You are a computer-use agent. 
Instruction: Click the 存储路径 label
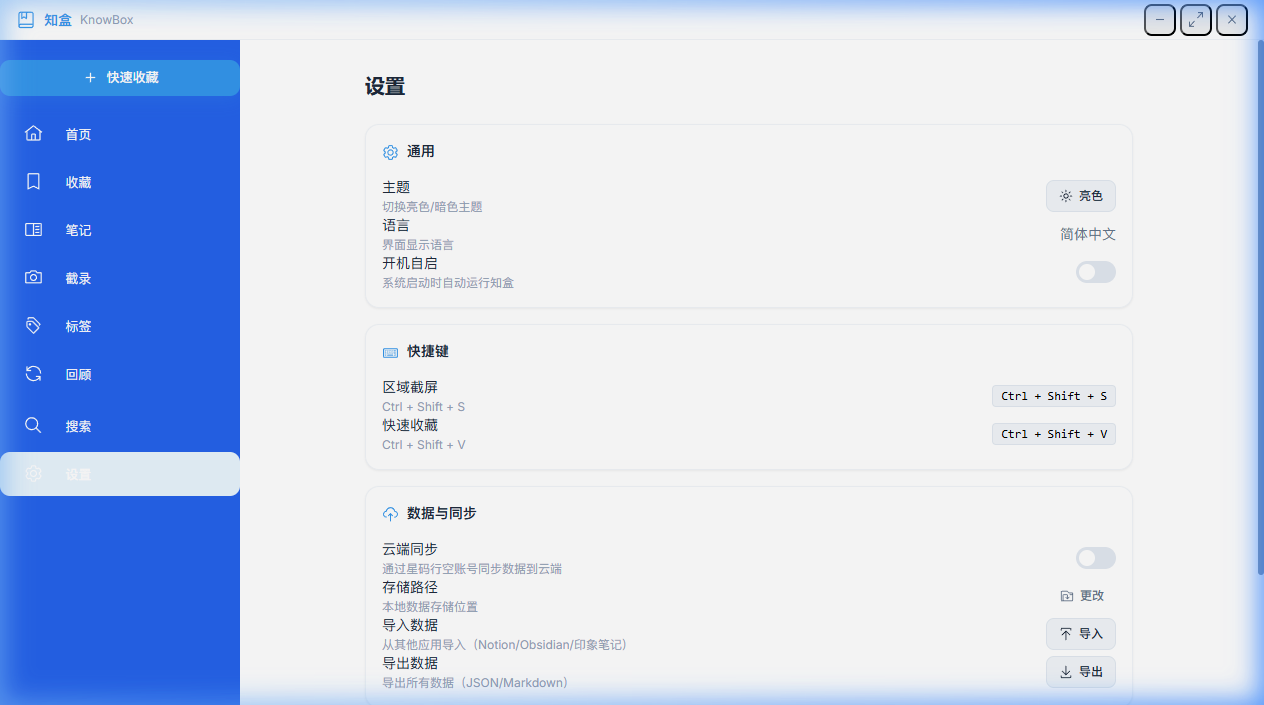point(410,587)
